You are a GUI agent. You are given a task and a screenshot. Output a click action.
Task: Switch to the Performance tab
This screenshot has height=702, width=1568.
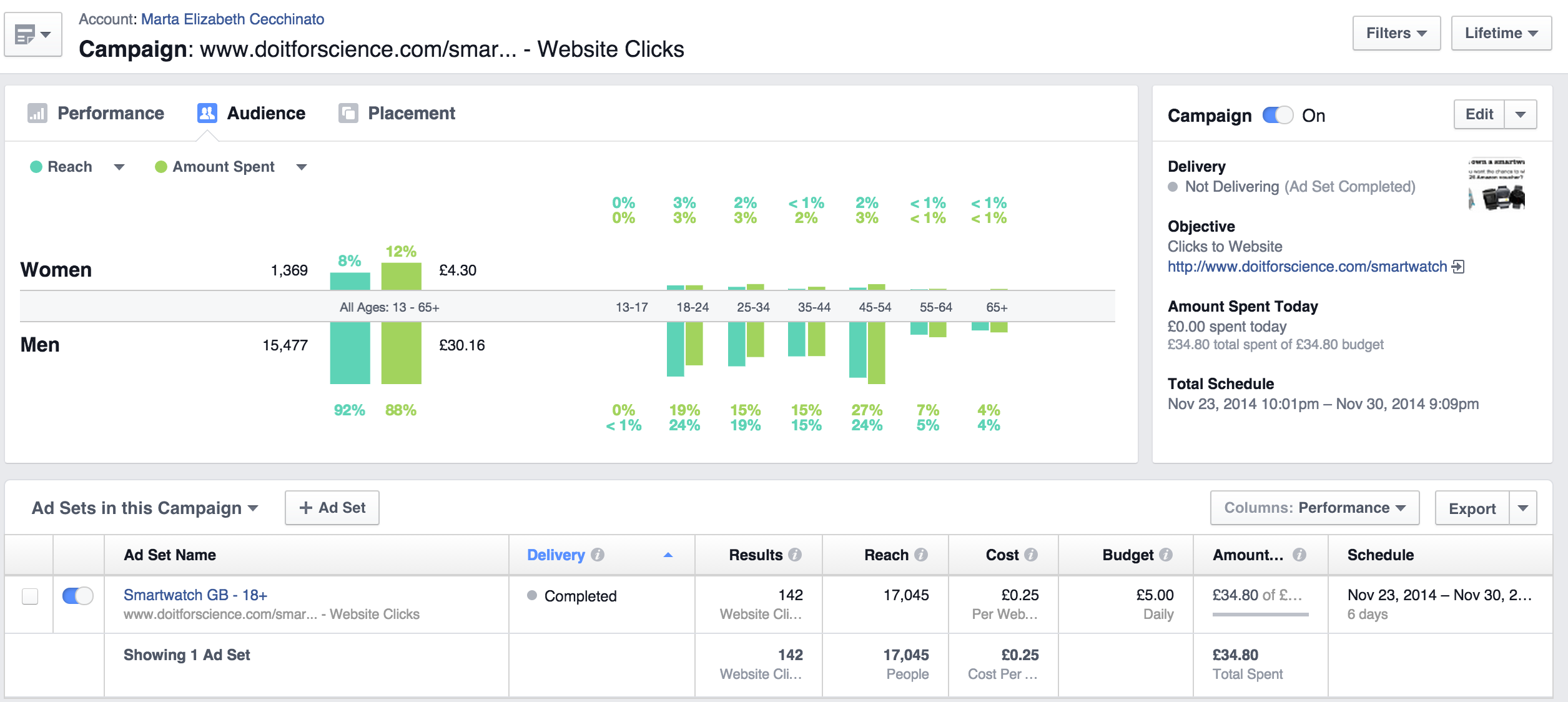(x=111, y=113)
